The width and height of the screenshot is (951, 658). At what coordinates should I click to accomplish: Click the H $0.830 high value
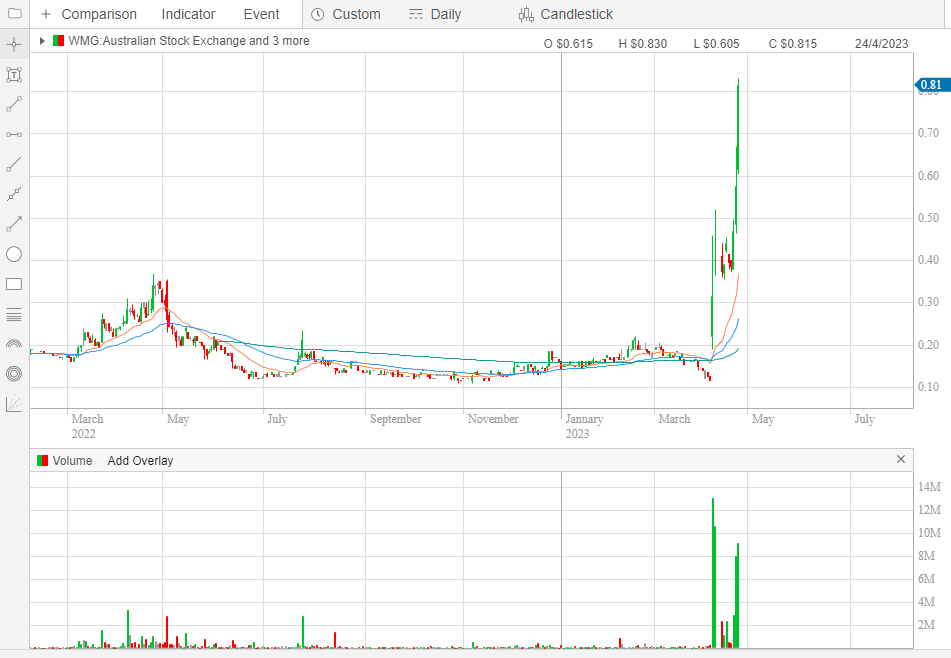(643, 44)
